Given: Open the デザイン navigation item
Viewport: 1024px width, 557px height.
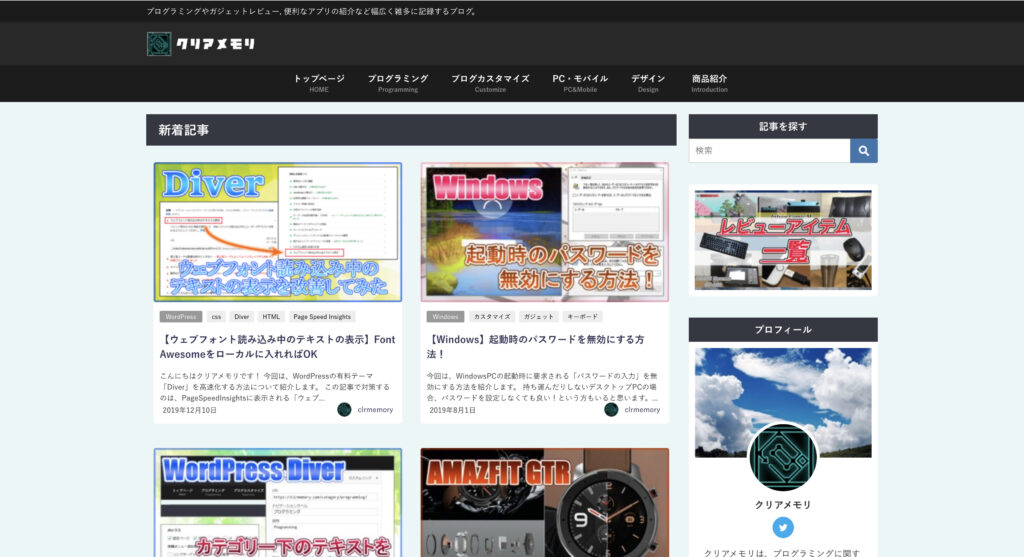Looking at the screenshot, I should [648, 83].
